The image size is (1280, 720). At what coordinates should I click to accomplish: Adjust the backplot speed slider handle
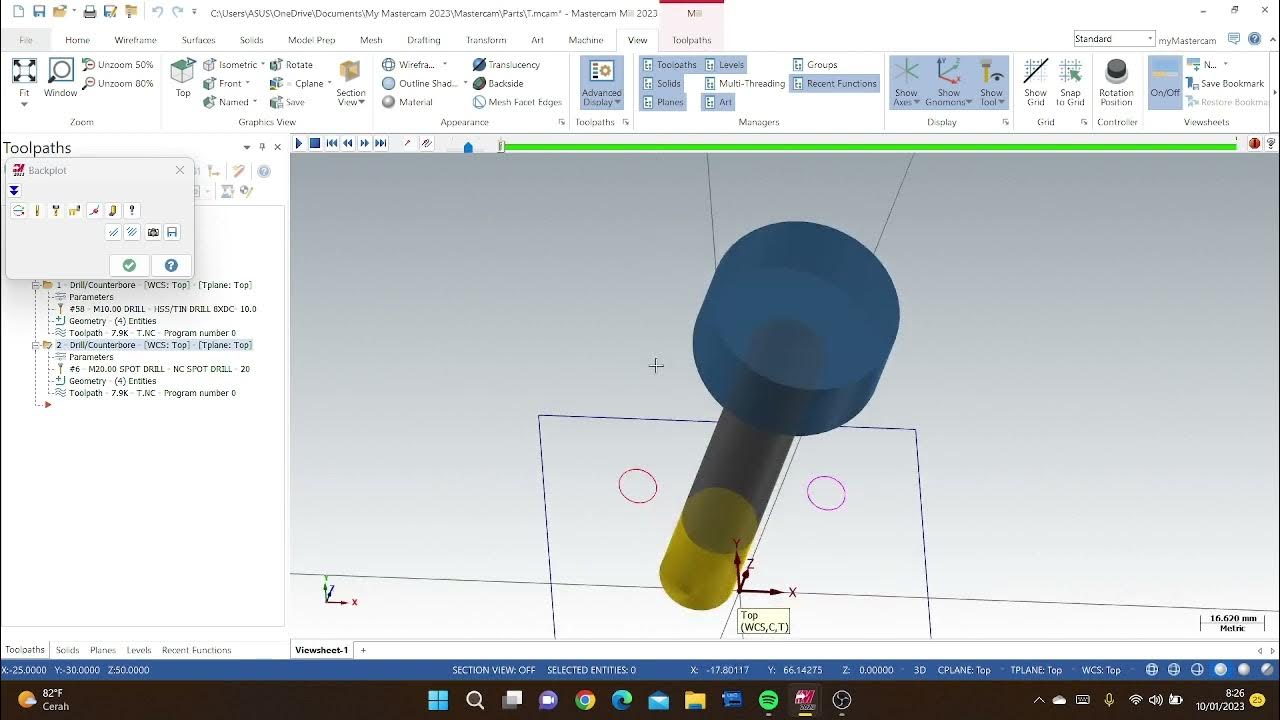pyautogui.click(x=468, y=146)
